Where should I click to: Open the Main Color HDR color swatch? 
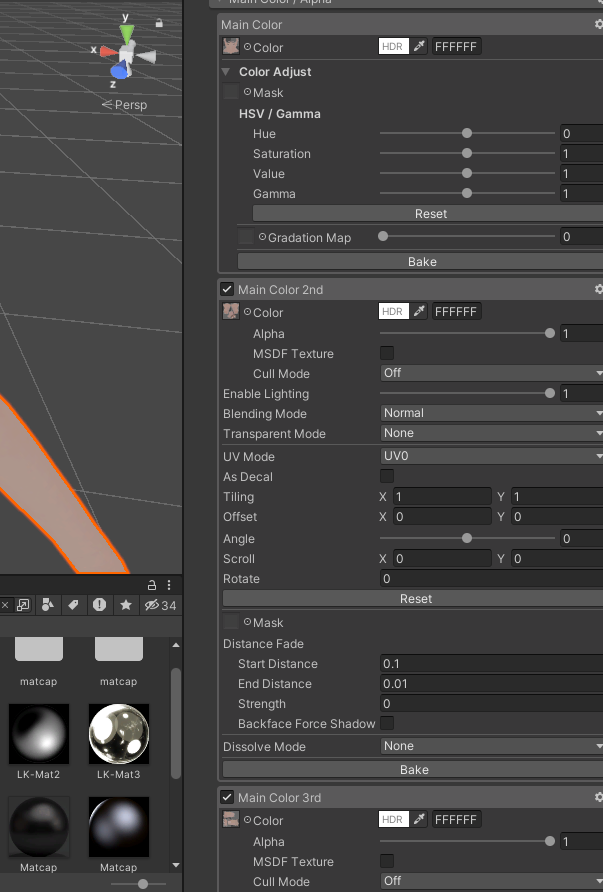[x=394, y=47]
